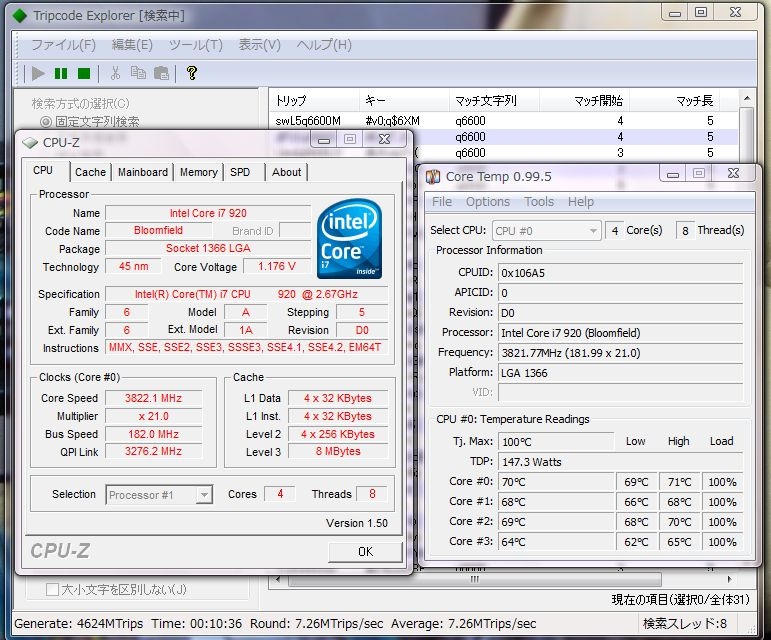Click the pause button in Tripcode Explorer toolbar

[x=61, y=73]
